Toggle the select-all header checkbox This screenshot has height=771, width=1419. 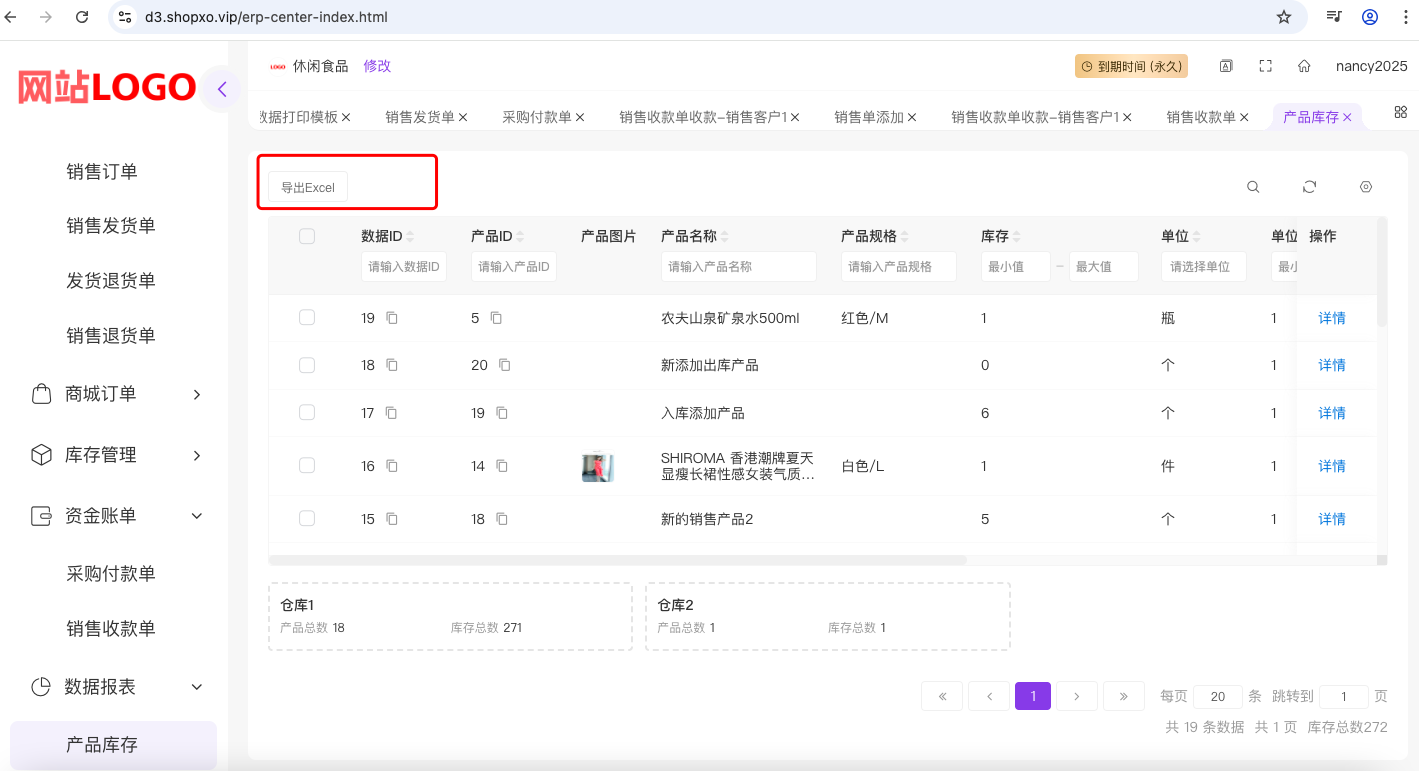307,236
